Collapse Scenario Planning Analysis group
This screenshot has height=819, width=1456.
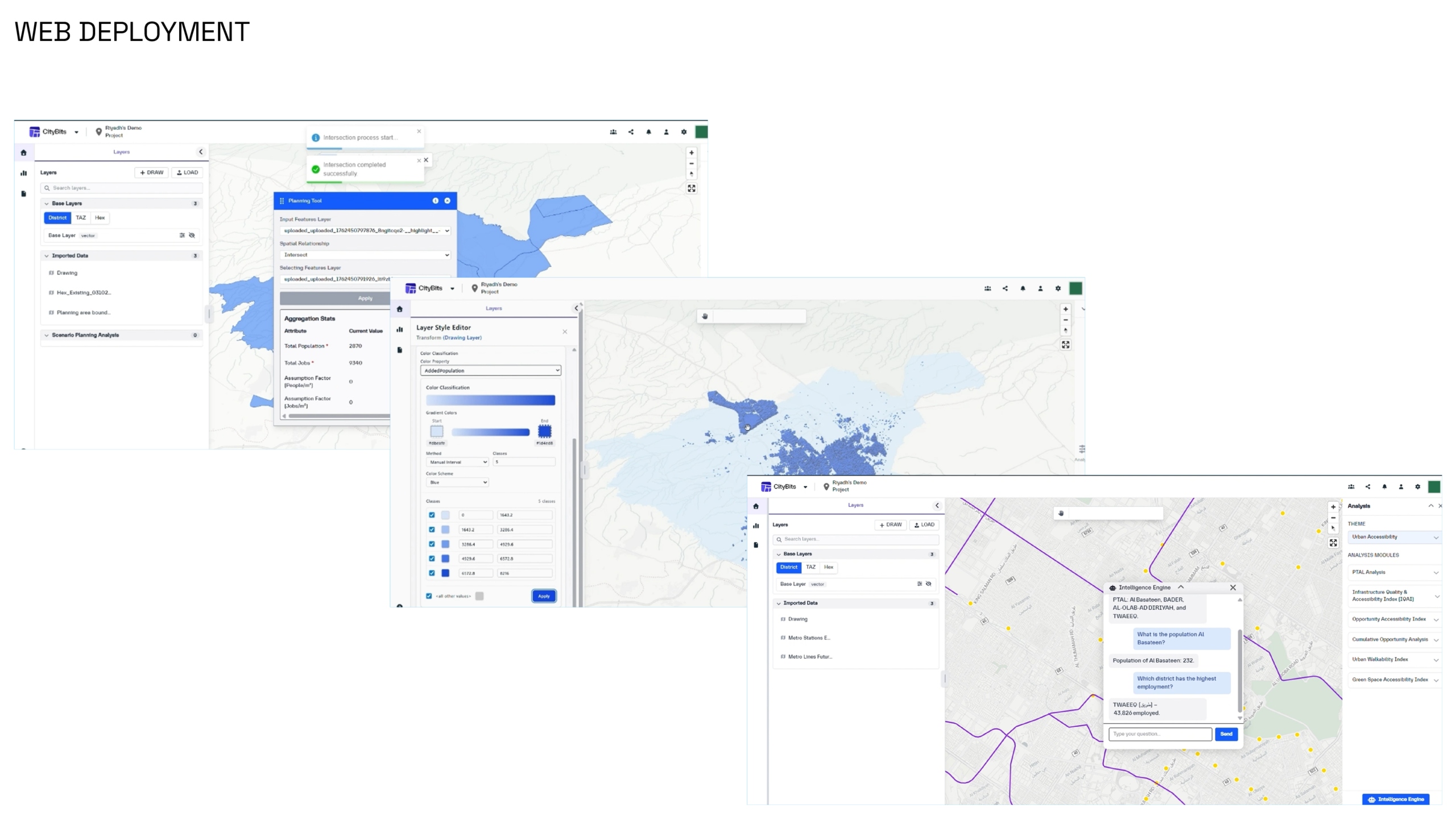coord(121,335)
